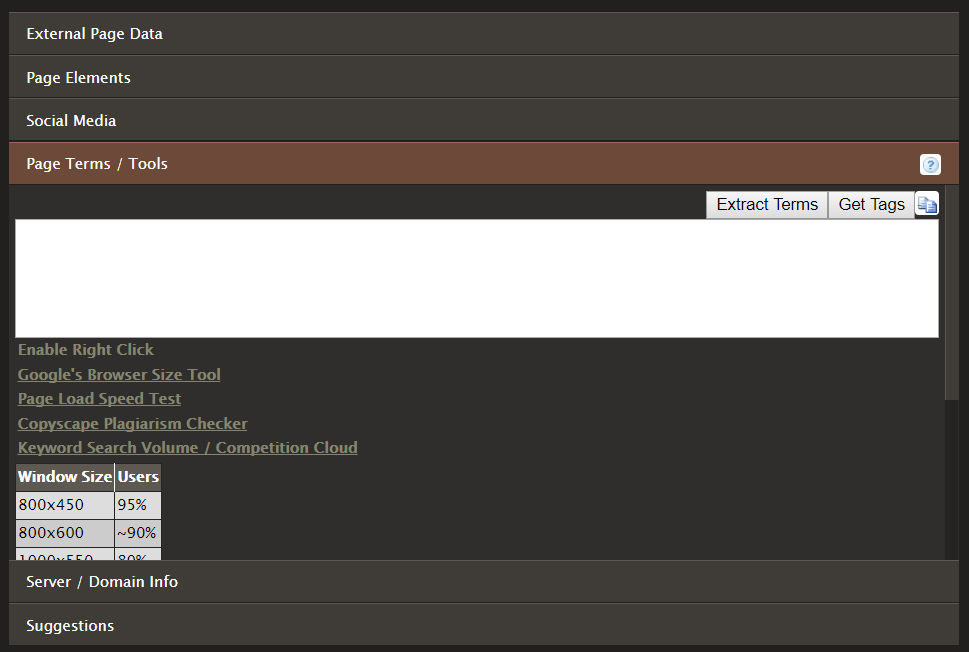Click the panel's vertical scrollbar
This screenshot has width=969, height=652.
click(x=951, y=300)
